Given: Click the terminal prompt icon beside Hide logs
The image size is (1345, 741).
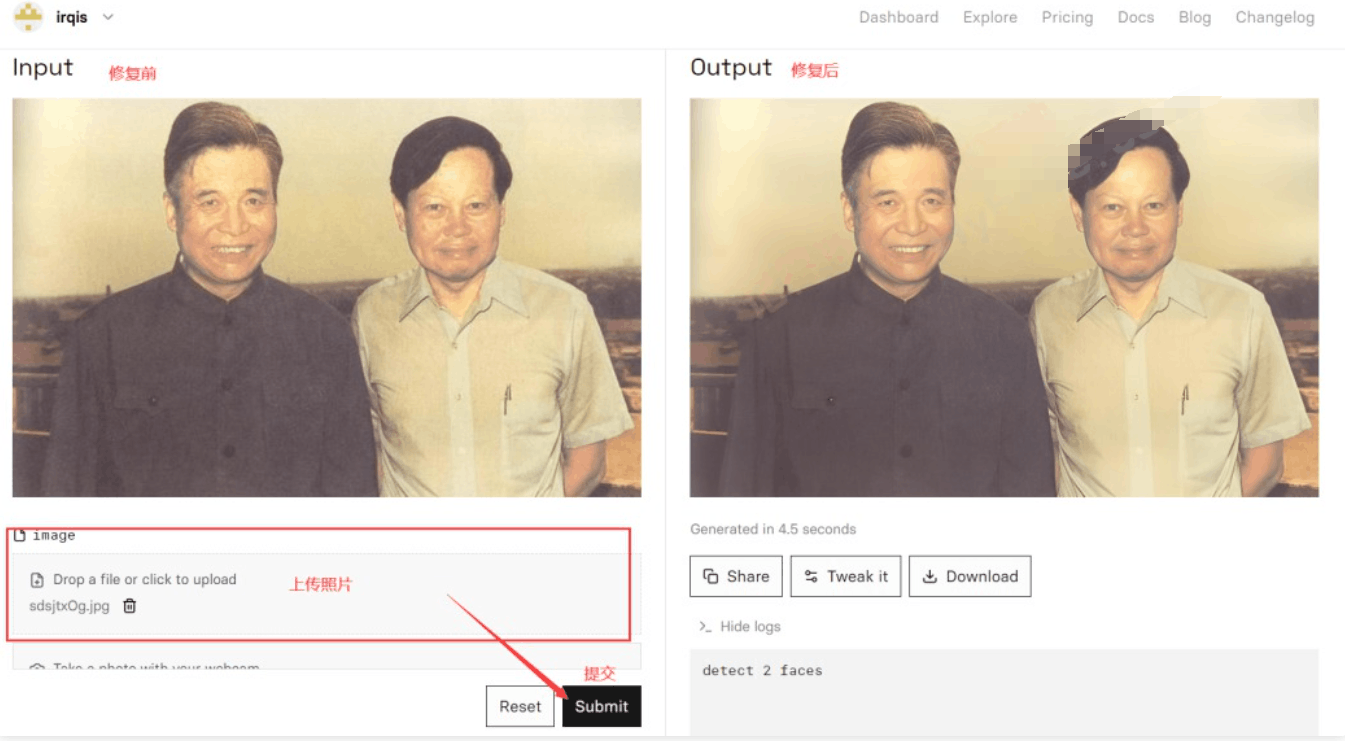Looking at the screenshot, I should pos(705,627).
